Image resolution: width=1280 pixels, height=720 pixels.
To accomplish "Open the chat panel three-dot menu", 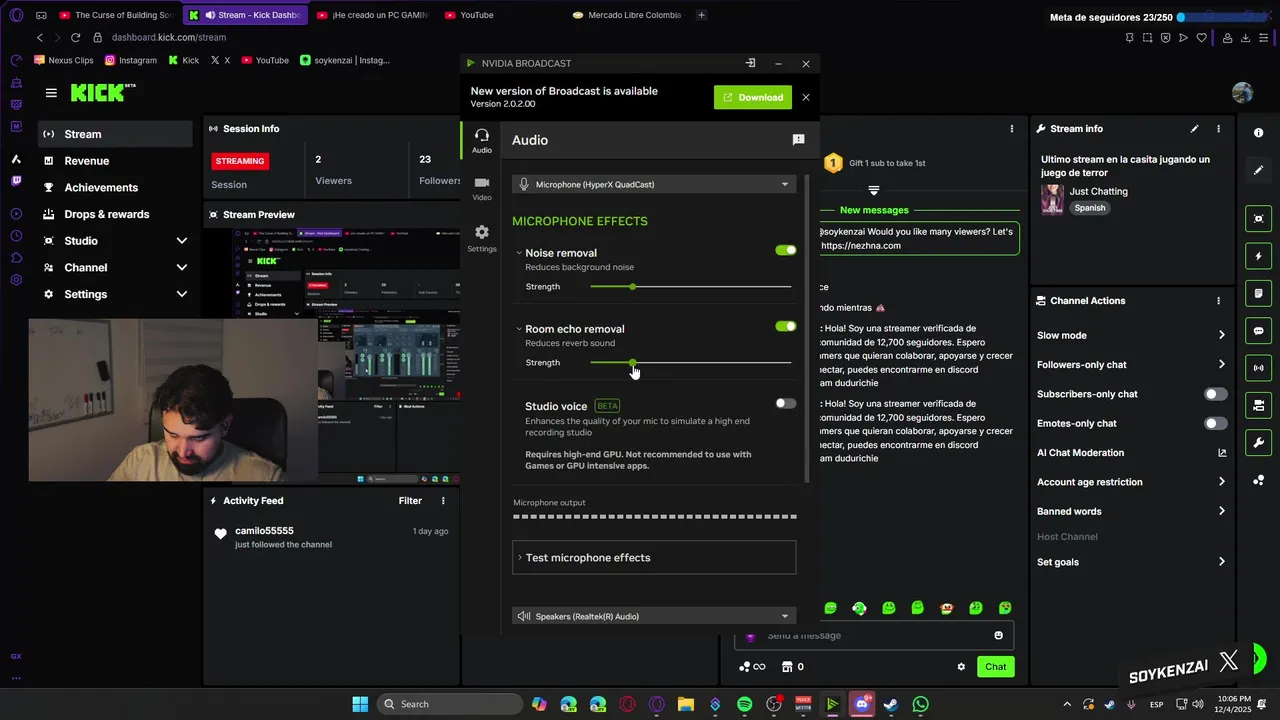I will tap(1012, 129).
